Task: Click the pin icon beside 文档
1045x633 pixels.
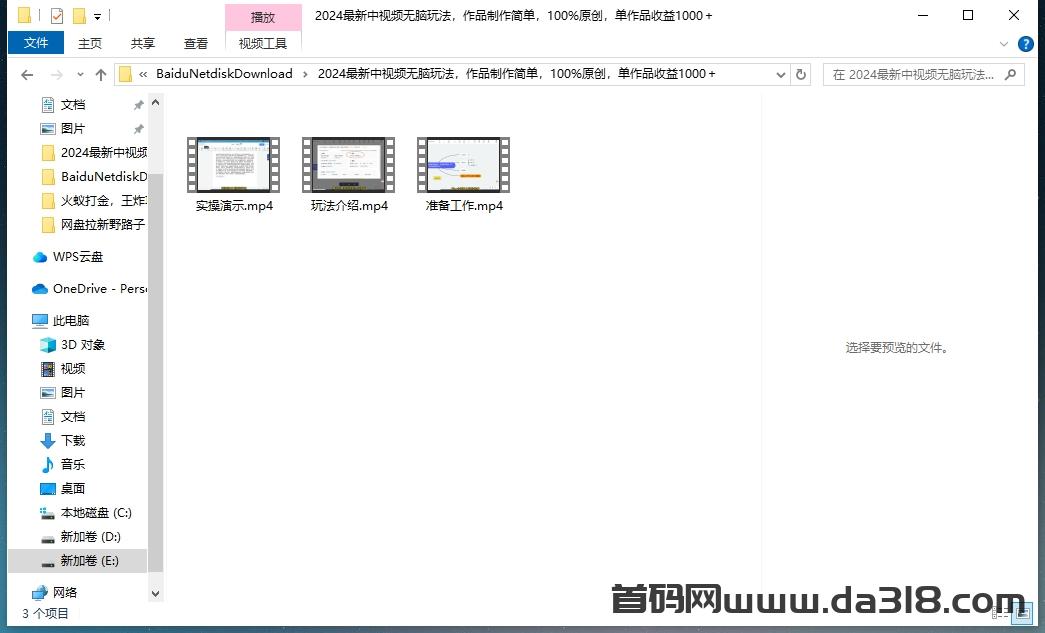Action: 139,105
